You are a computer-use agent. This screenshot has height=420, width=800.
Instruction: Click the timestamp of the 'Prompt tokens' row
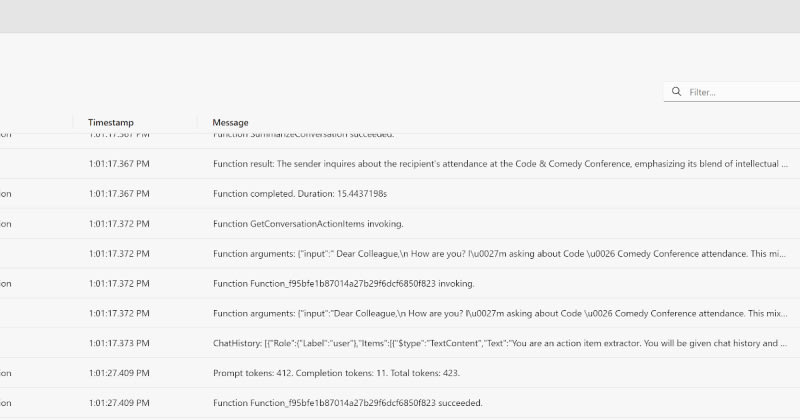(119, 373)
